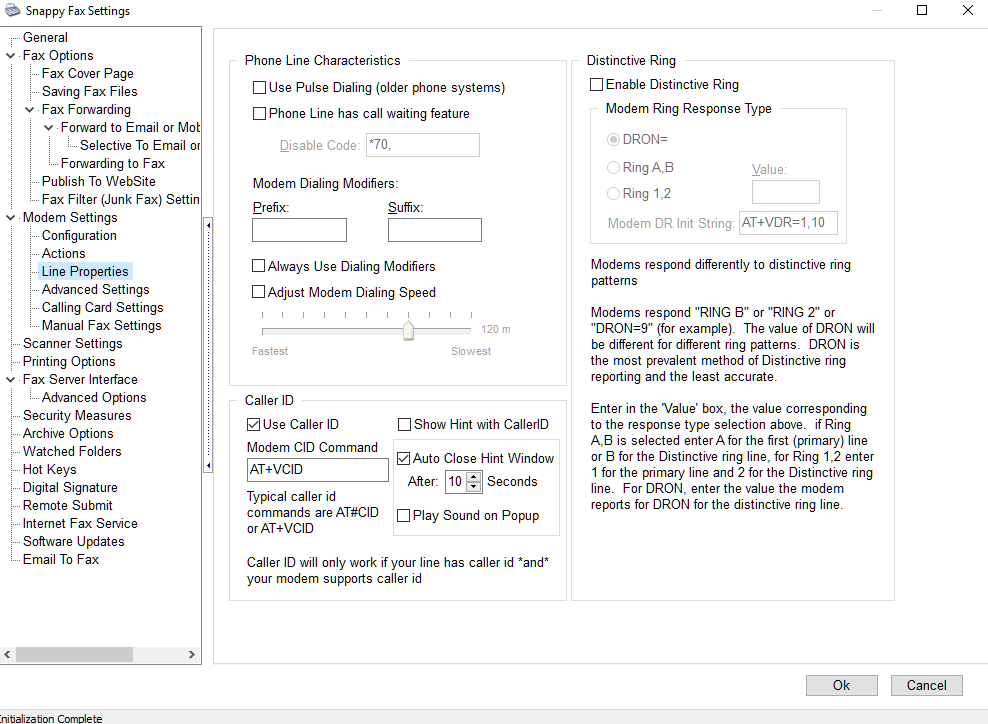Uncheck Use Caller ID
This screenshot has height=724, width=988.
[x=253, y=425]
